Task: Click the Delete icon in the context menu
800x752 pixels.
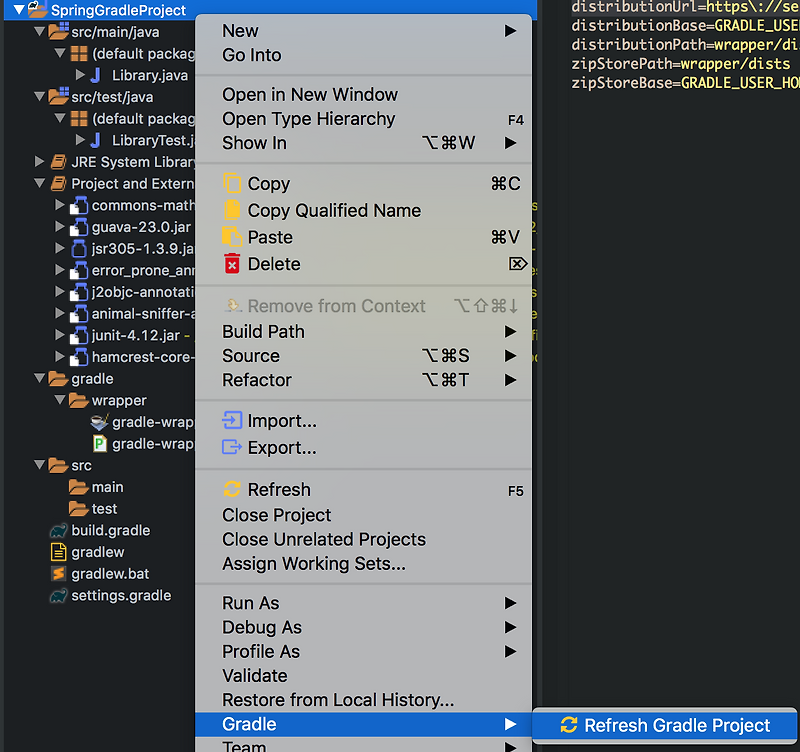Action: click(x=234, y=263)
